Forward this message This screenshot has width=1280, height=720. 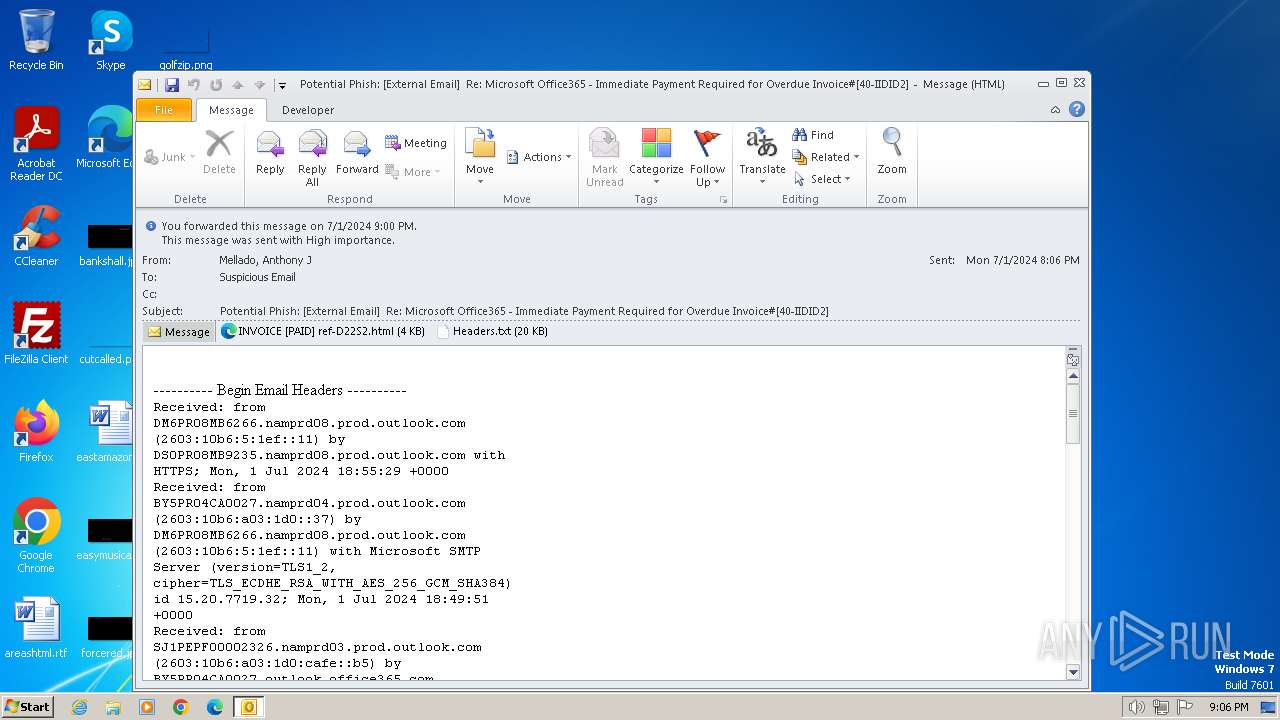click(357, 155)
